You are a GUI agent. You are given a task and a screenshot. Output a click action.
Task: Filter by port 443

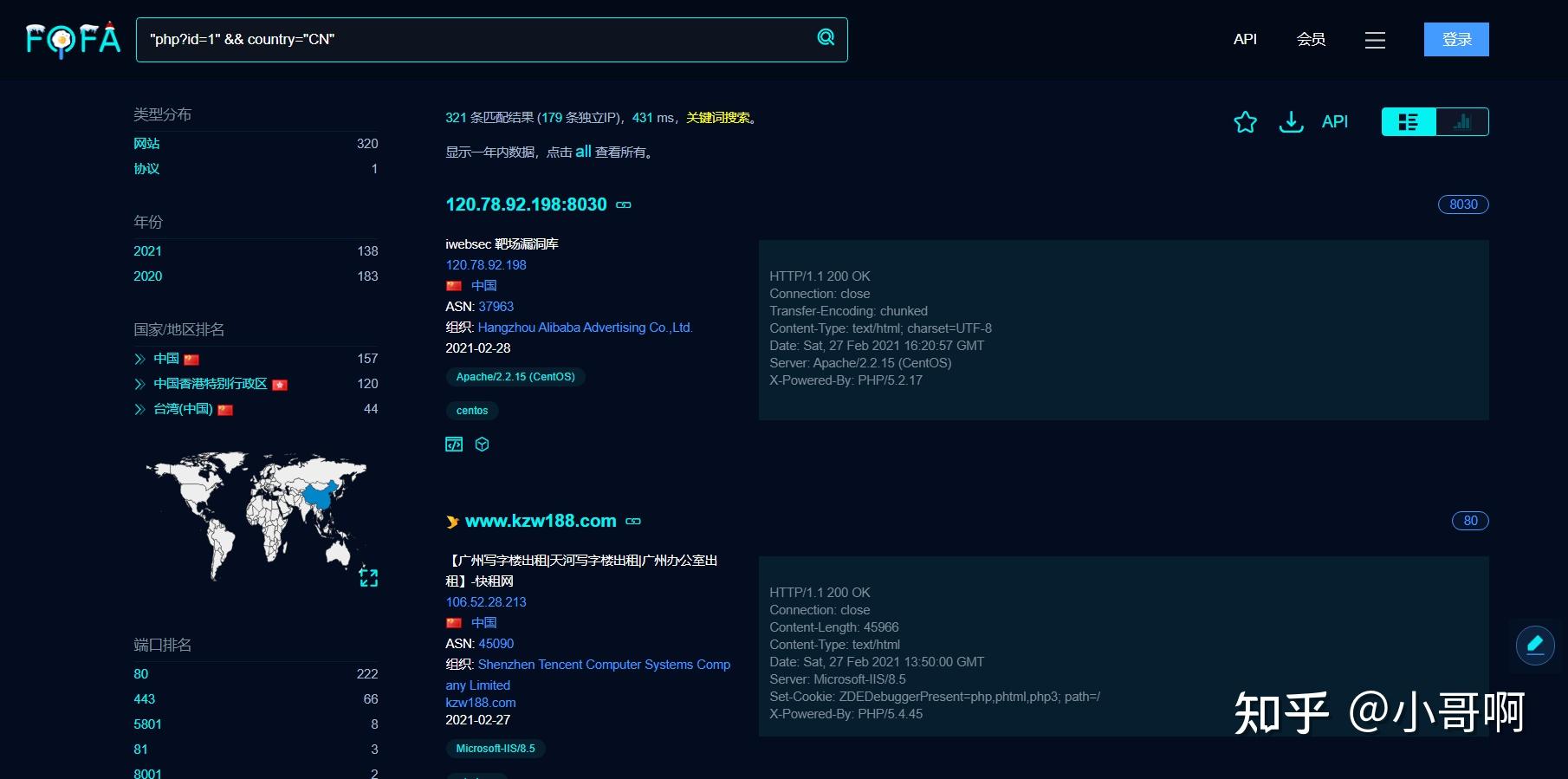point(144,699)
